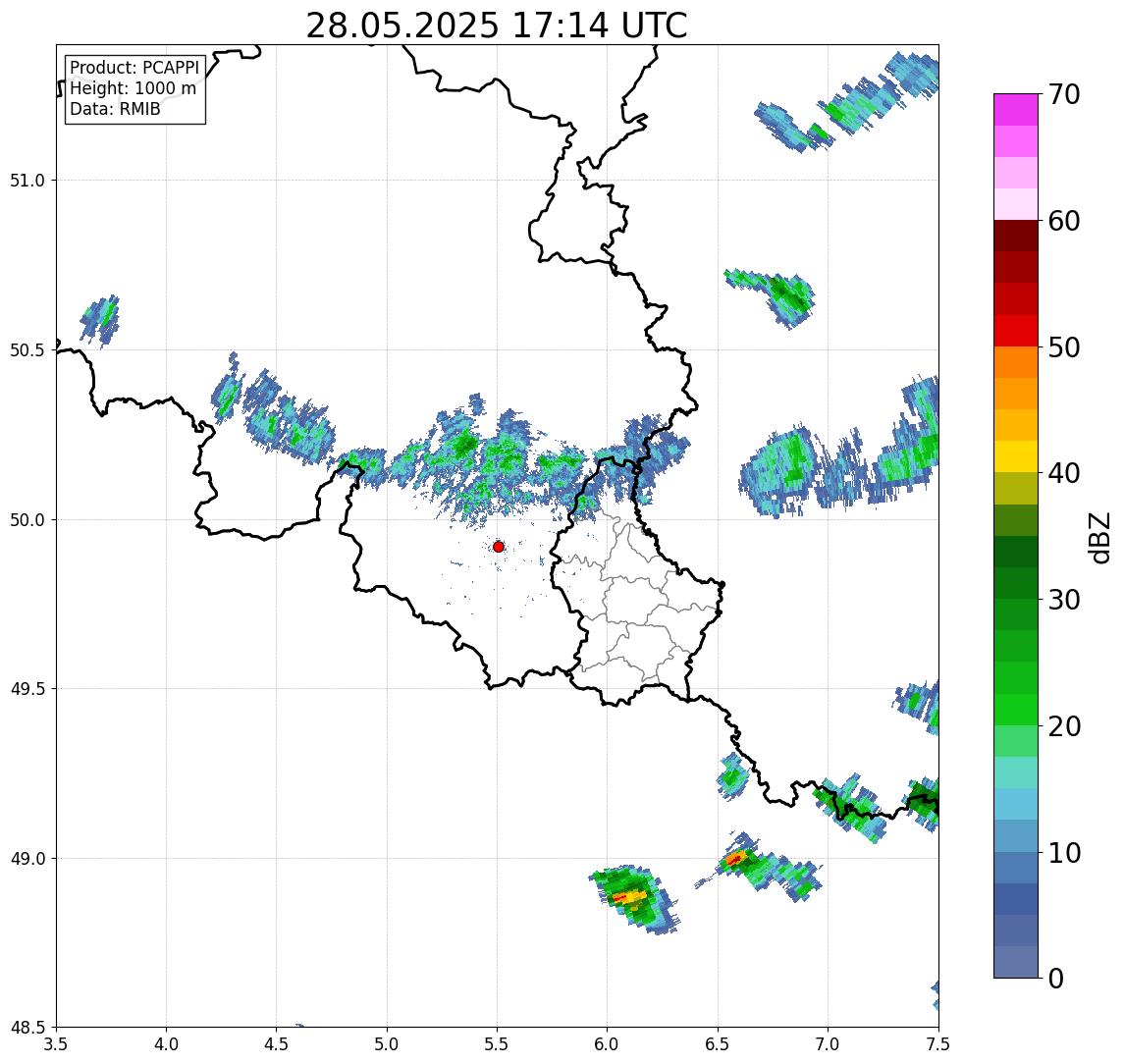The height and width of the screenshot is (1064, 1124).
Task: Click latitude axis label "50.5"
Action: [x=27, y=350]
